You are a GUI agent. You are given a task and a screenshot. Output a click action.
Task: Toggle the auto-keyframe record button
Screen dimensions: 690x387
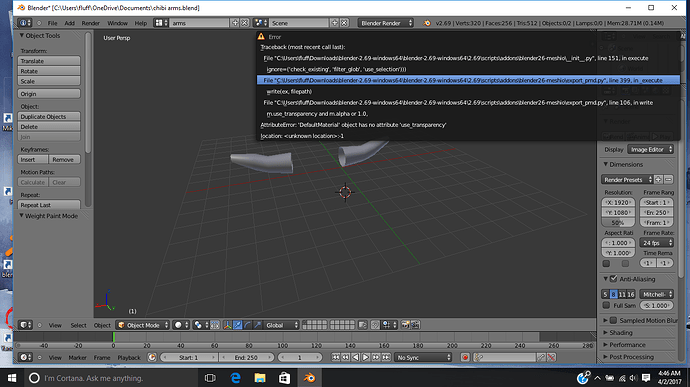click(465, 357)
